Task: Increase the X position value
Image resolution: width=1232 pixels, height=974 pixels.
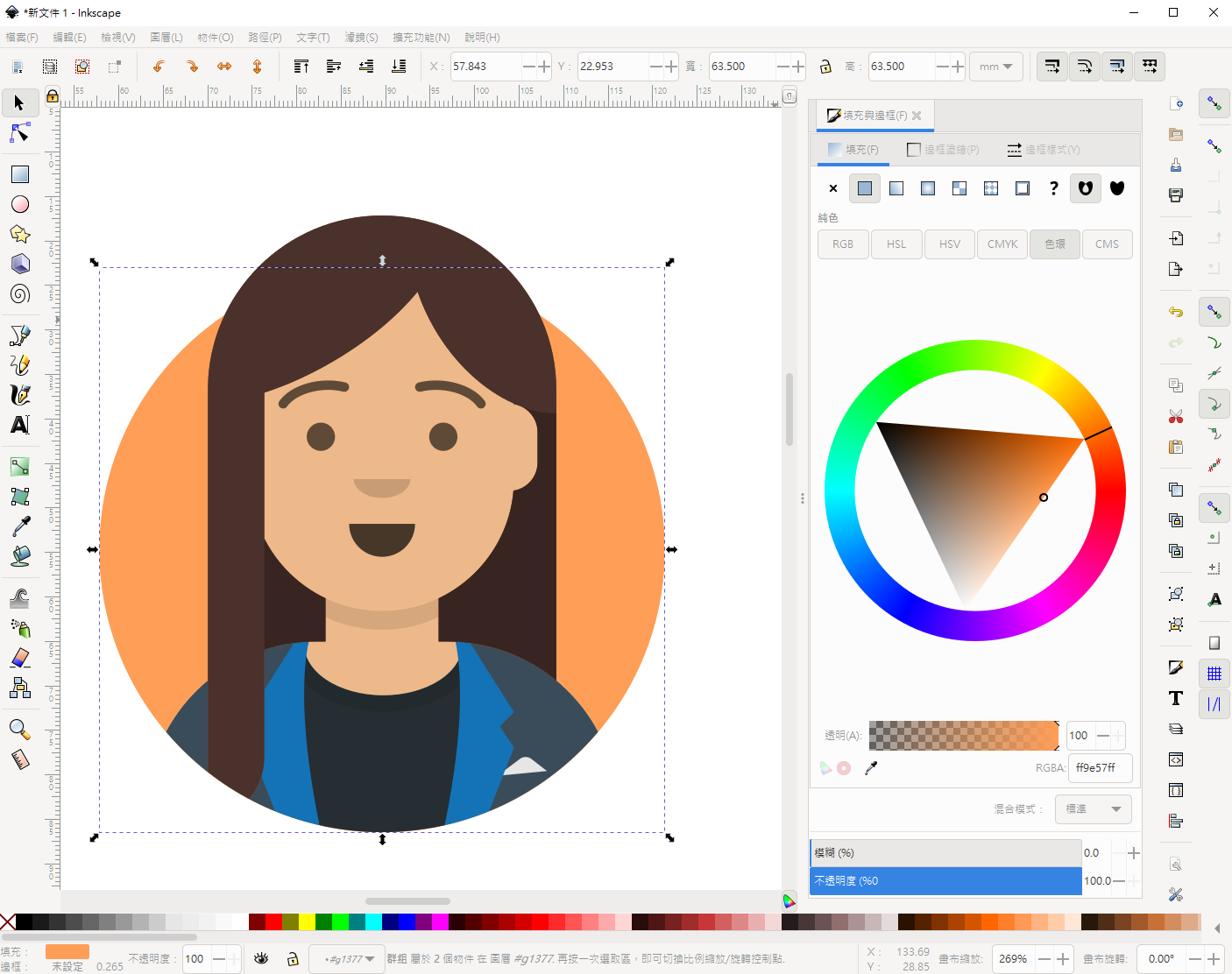Action: point(544,67)
